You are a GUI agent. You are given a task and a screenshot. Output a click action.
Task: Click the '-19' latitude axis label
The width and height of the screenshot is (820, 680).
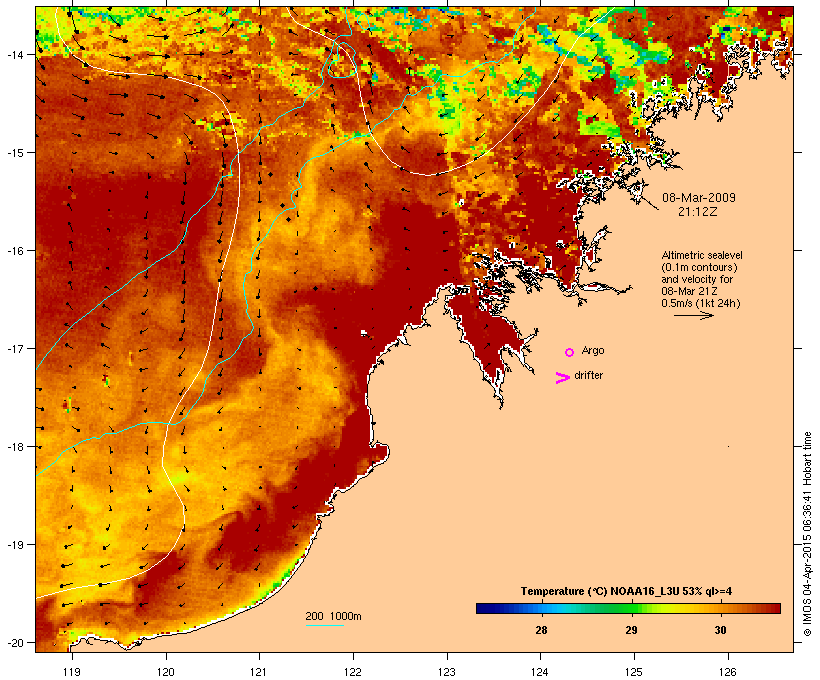point(15,545)
